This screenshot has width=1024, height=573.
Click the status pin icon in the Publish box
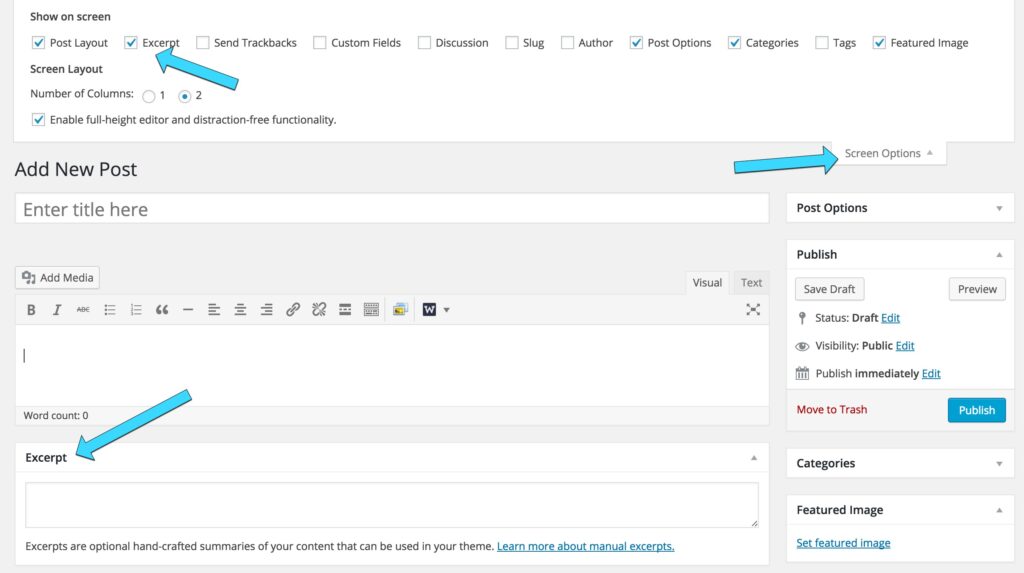(x=802, y=318)
